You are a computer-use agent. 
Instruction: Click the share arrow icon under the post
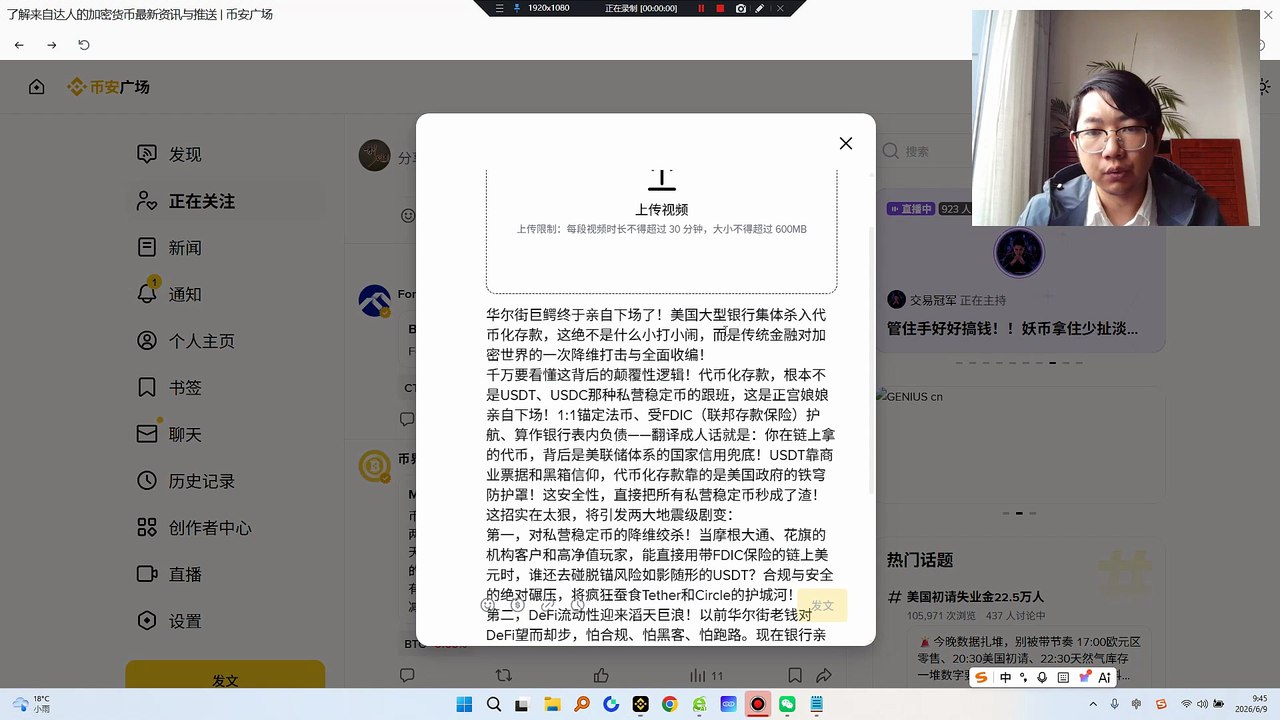point(824,676)
